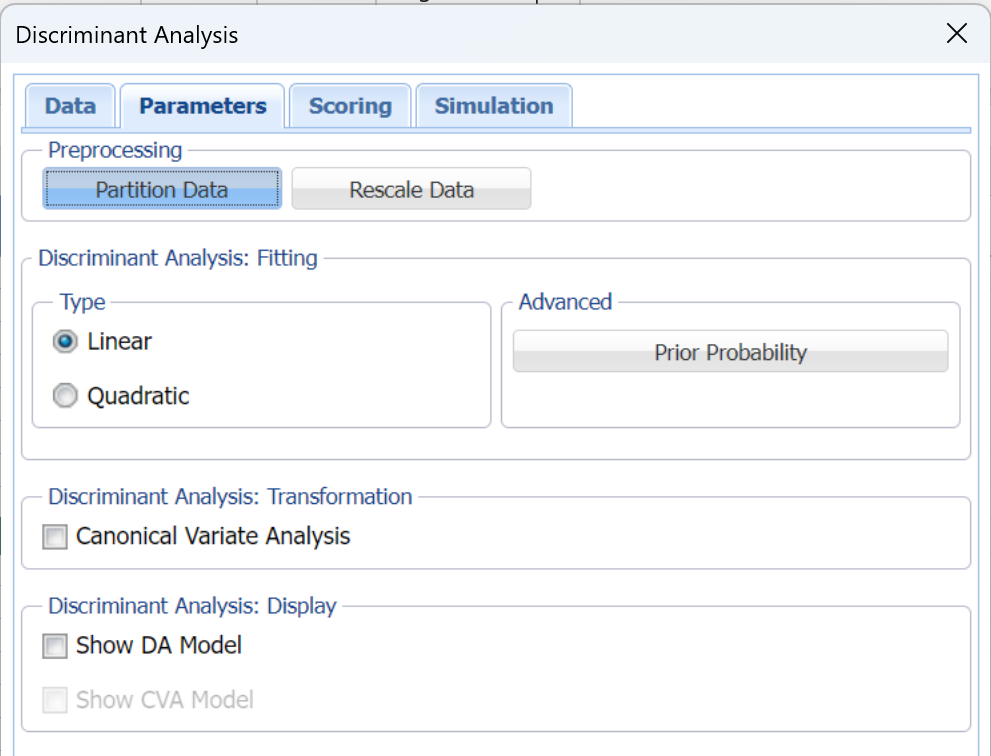Select the Parameters tab

pyautogui.click(x=203, y=106)
